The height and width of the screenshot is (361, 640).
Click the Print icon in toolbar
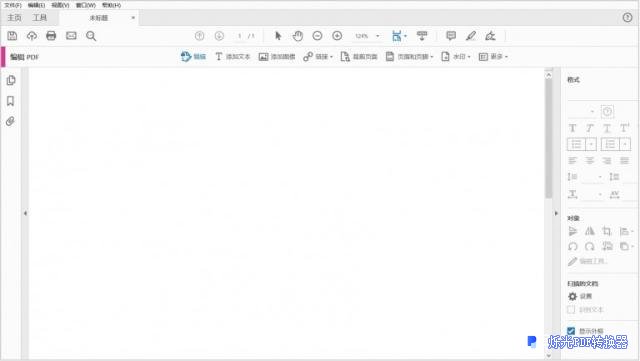coord(51,36)
